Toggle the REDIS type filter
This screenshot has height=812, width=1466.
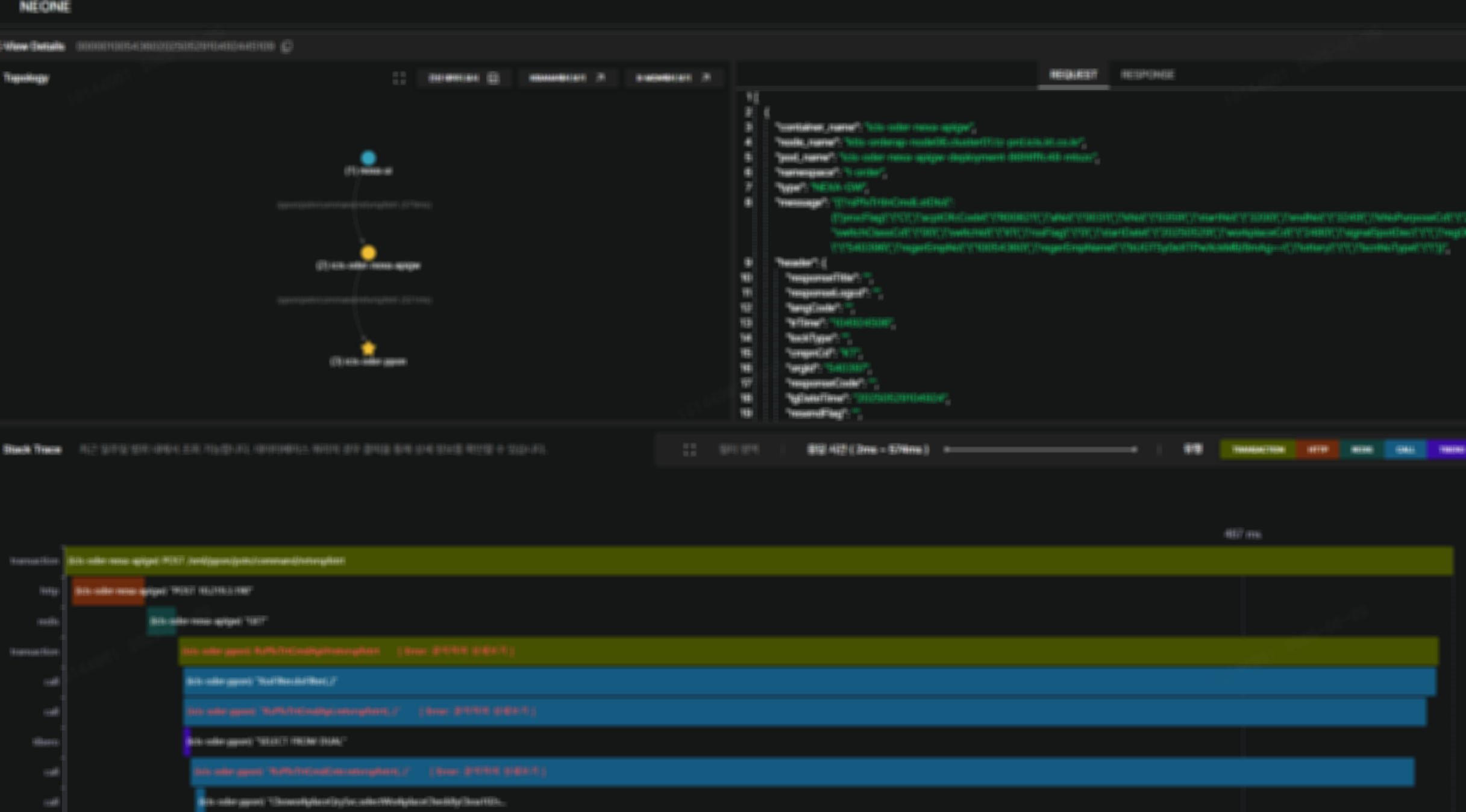tap(1362, 449)
